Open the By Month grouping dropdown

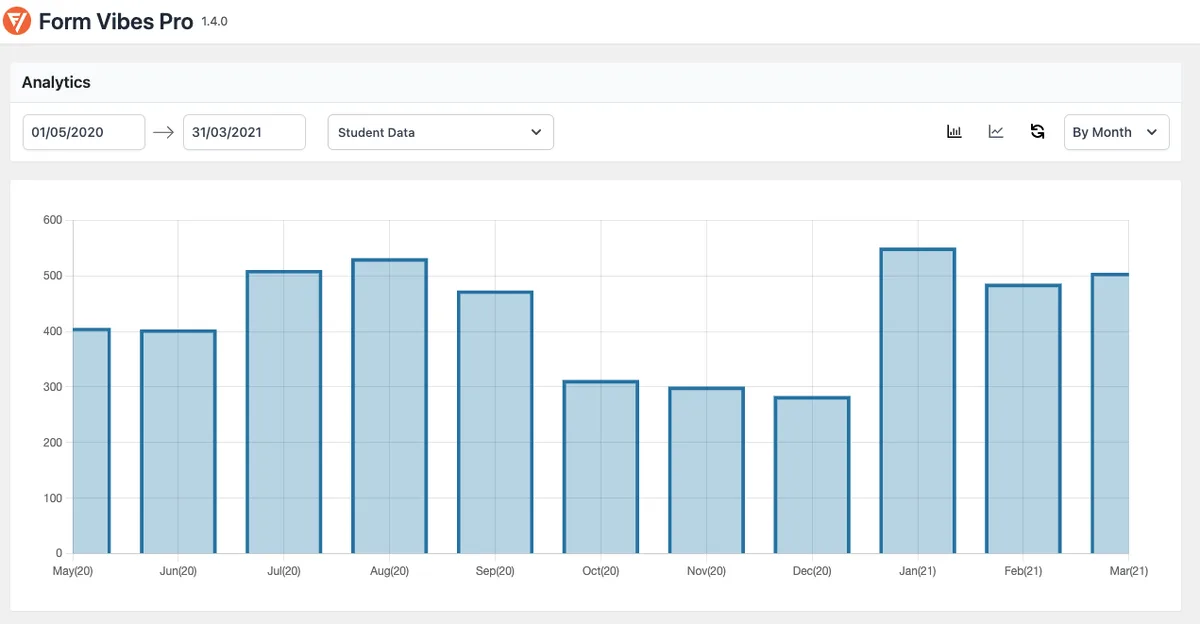tap(1117, 132)
